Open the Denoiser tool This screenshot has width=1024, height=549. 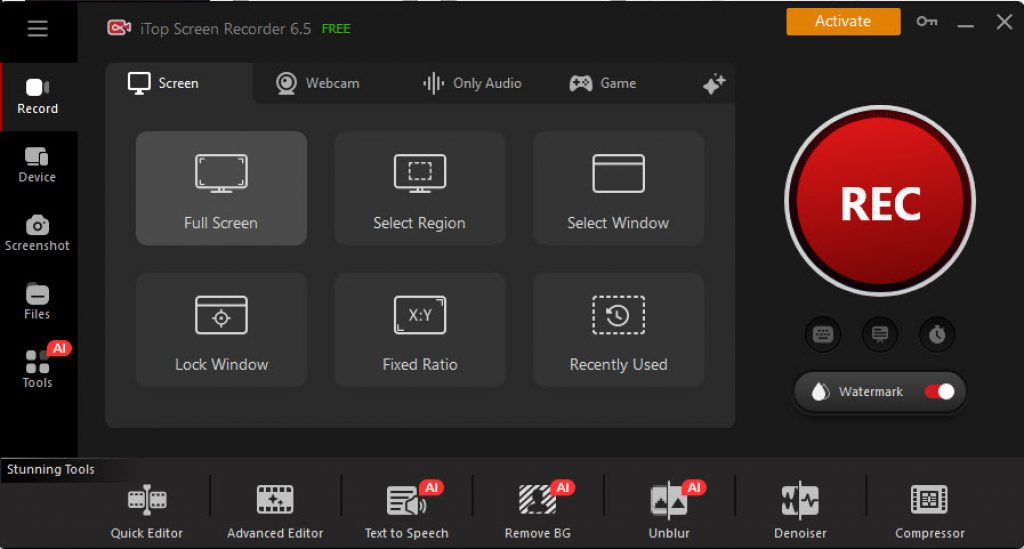coord(800,510)
